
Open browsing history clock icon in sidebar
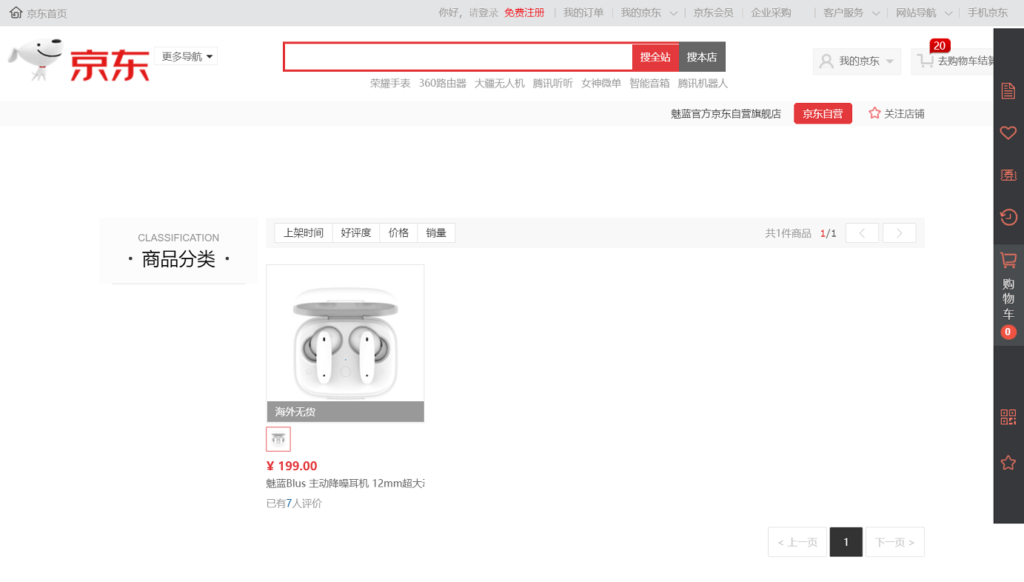click(1008, 217)
